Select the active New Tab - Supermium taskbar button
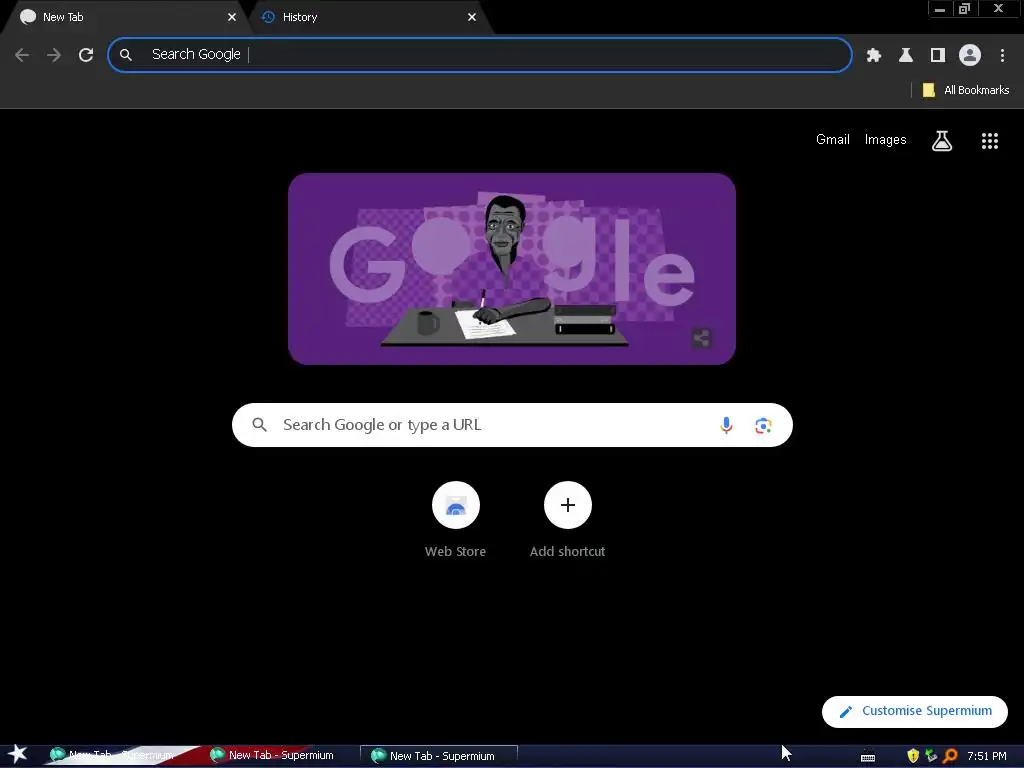This screenshot has height=768, width=1024. coord(439,756)
